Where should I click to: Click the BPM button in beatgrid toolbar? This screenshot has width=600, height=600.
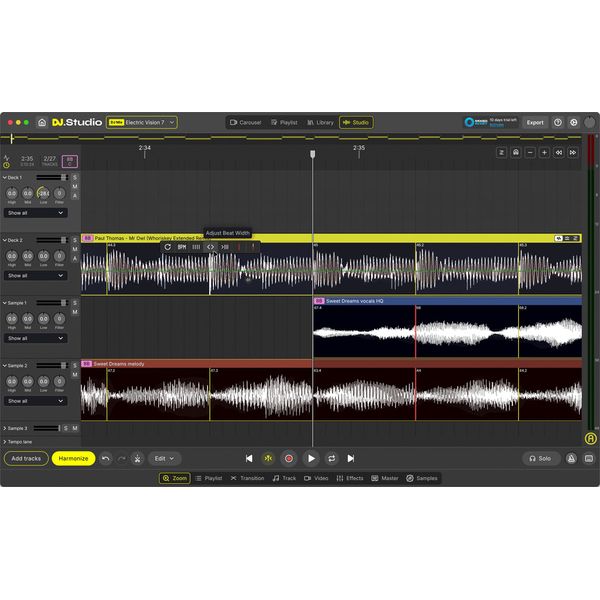click(x=182, y=247)
